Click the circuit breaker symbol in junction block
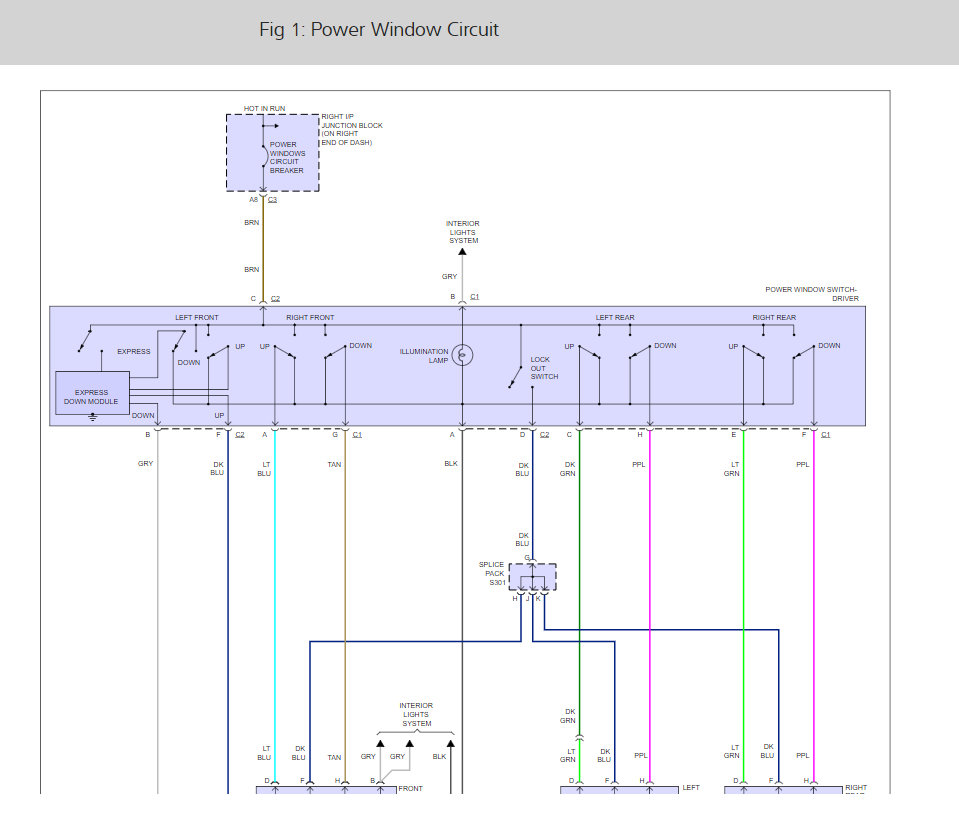The width and height of the screenshot is (959, 814). (x=264, y=155)
